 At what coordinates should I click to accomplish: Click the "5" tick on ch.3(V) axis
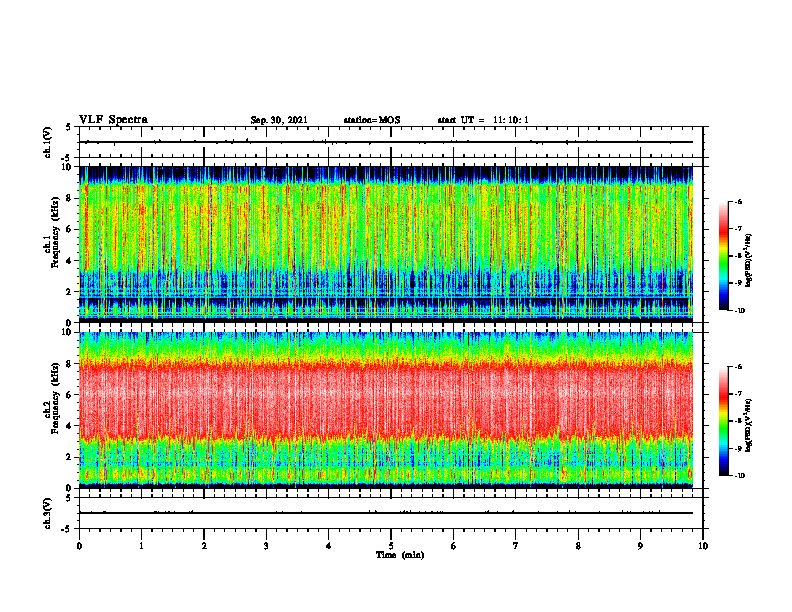[69, 498]
